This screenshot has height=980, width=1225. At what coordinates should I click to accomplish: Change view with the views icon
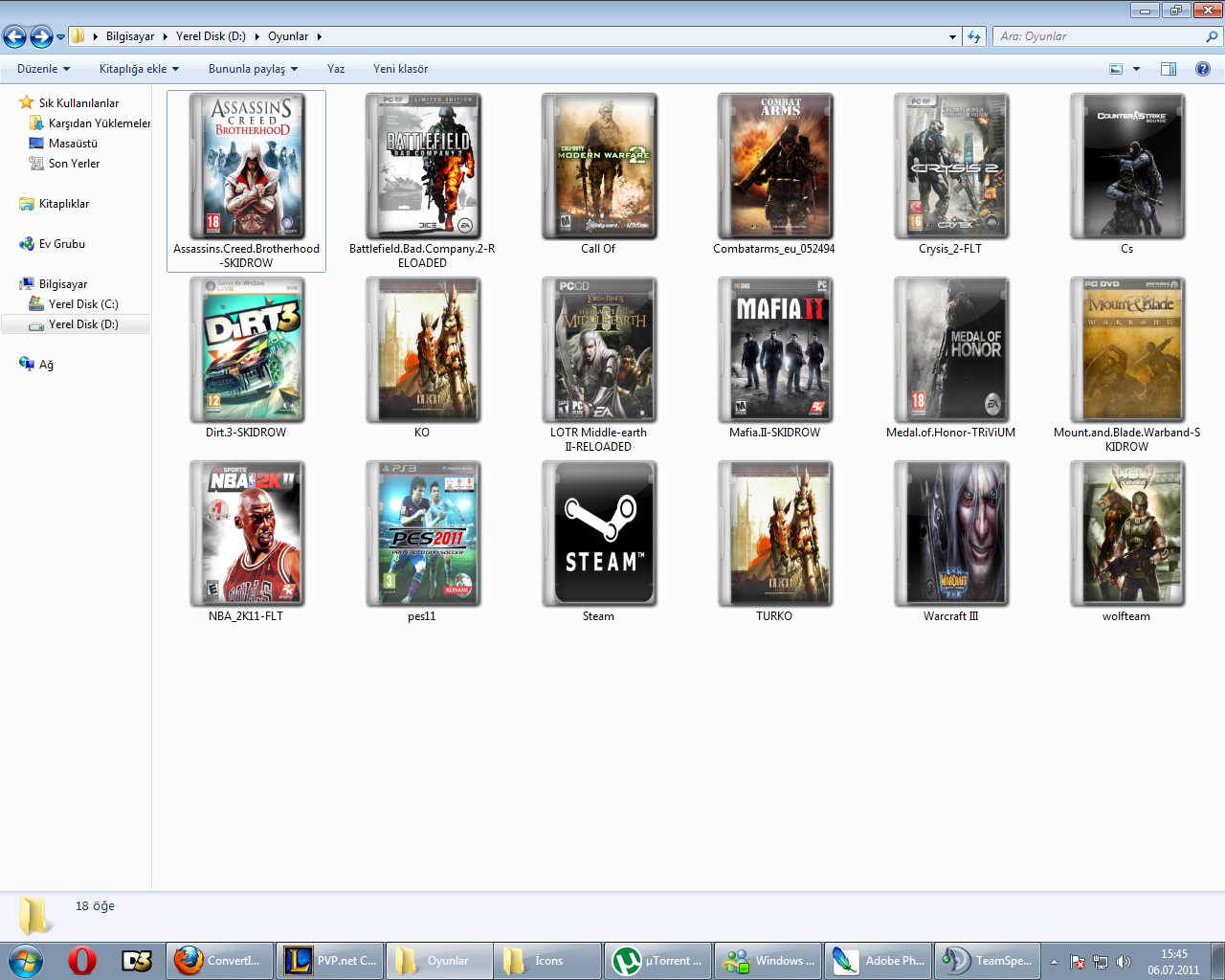click(1116, 69)
